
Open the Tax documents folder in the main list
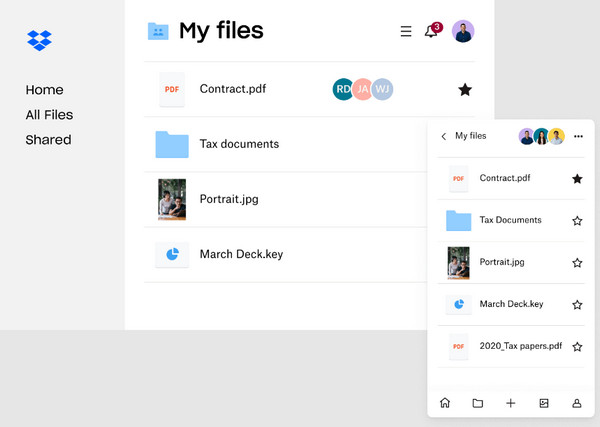point(239,144)
